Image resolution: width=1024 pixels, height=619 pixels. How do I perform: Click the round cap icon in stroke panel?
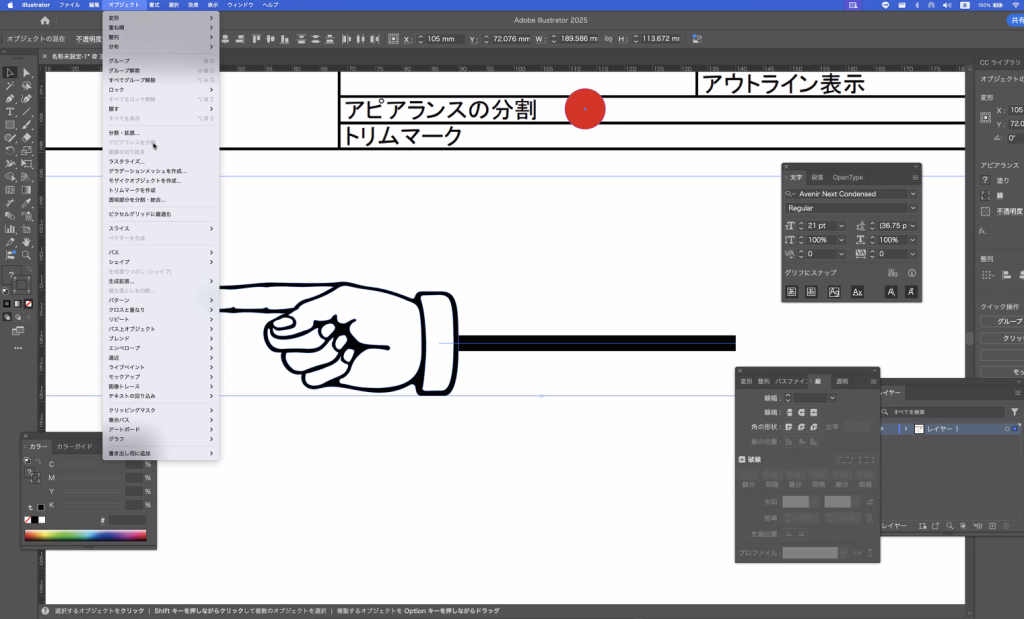click(801, 412)
